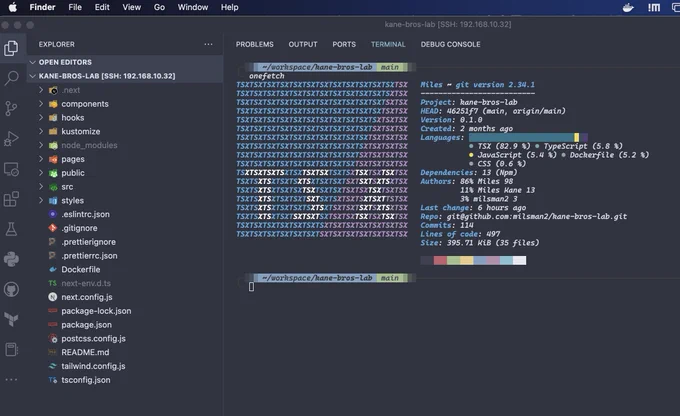680x416 pixels.
Task: Open the Python extension icon
Action: pos(11,259)
